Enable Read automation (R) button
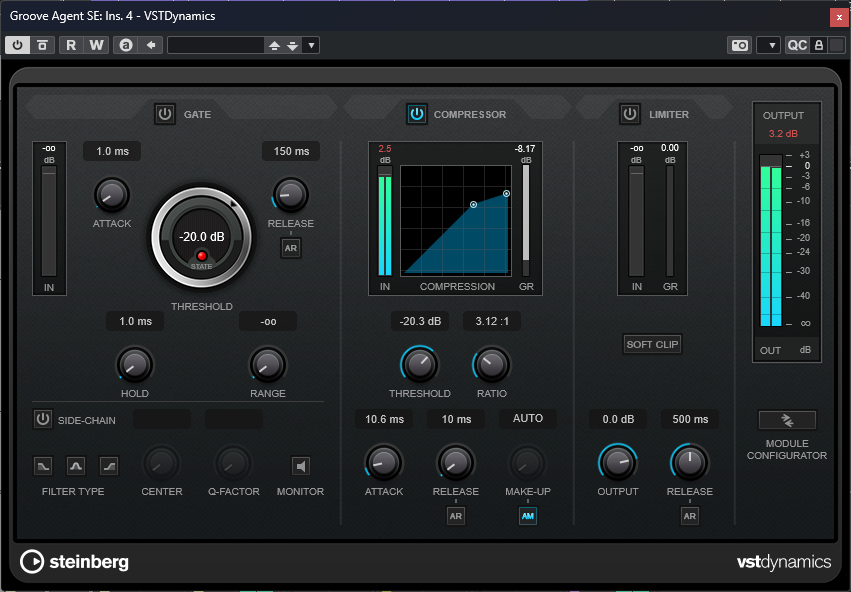 (71, 45)
